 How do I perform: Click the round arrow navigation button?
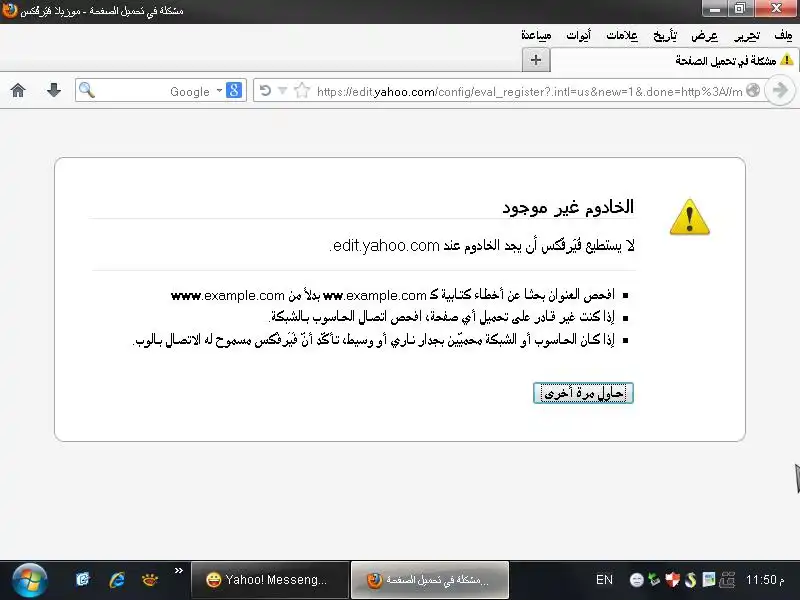coord(780,91)
